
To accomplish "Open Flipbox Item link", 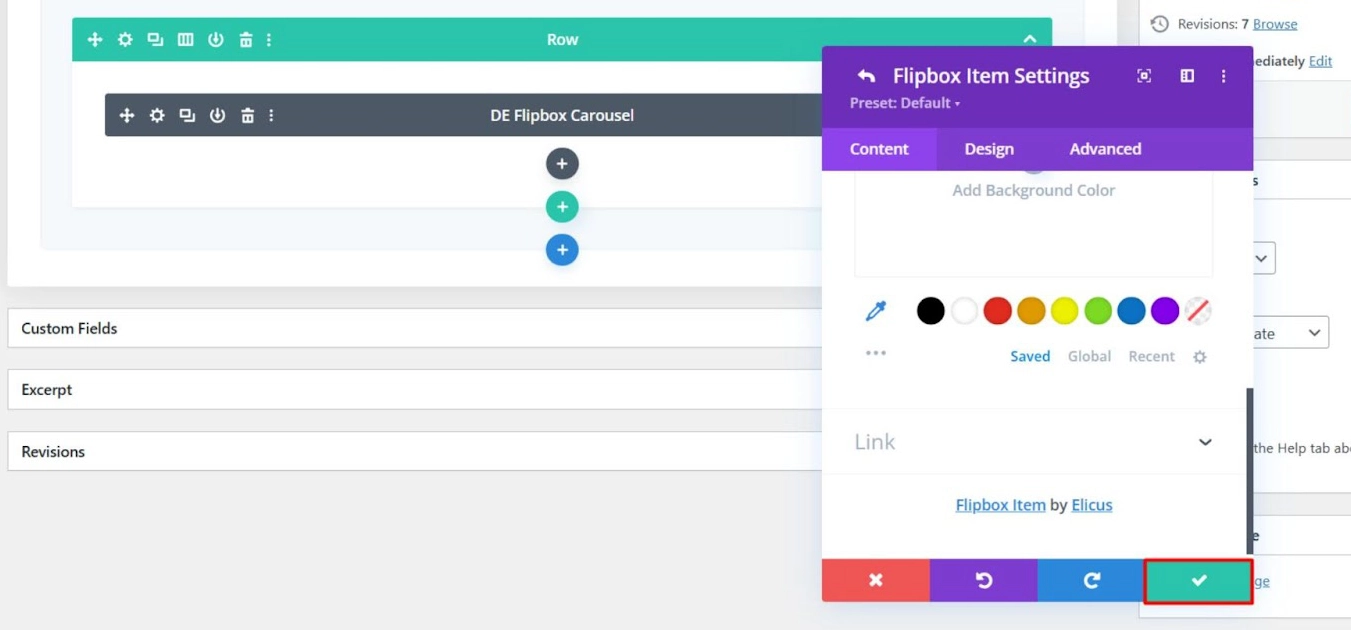I will (x=1000, y=505).
